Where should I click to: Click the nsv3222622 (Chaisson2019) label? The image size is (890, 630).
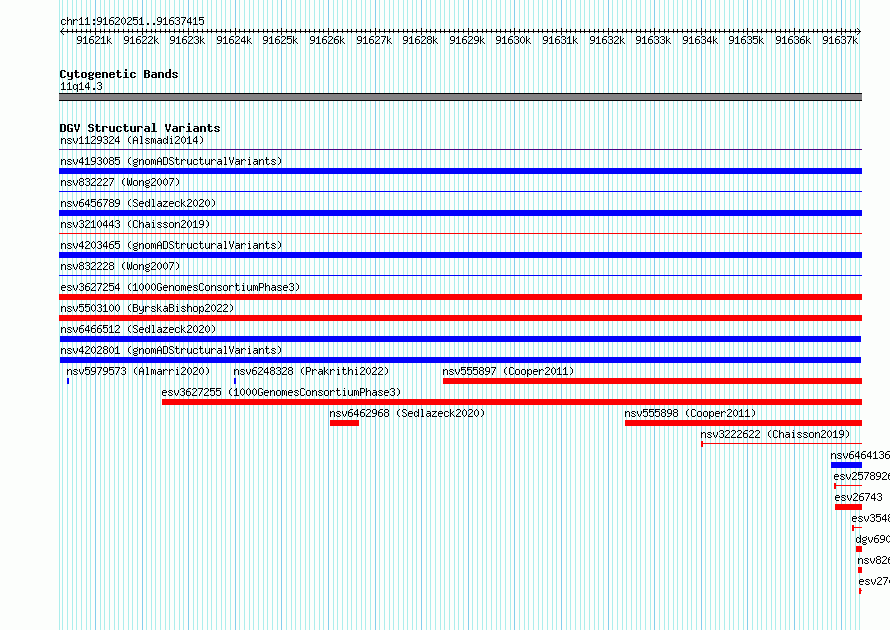775,434
